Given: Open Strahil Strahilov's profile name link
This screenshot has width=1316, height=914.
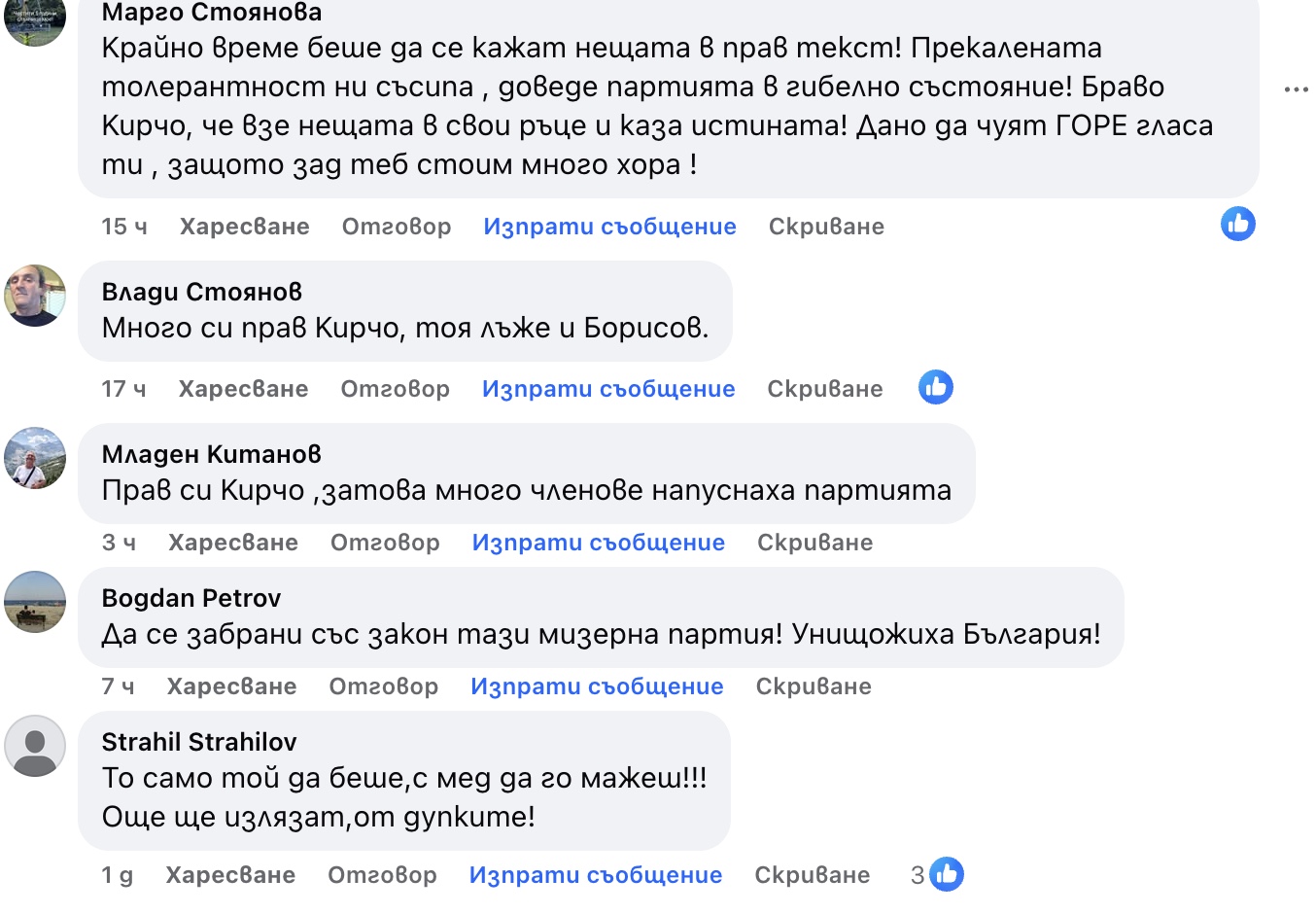Looking at the screenshot, I should tap(199, 742).
